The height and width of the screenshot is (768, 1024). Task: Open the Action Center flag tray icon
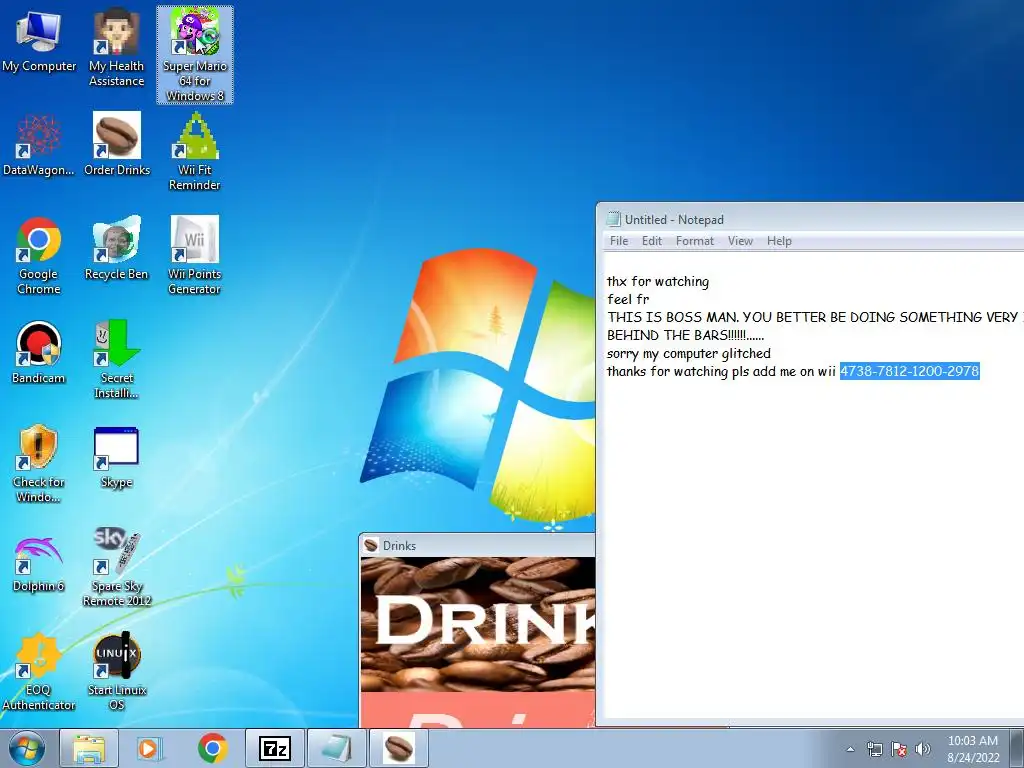click(899, 749)
